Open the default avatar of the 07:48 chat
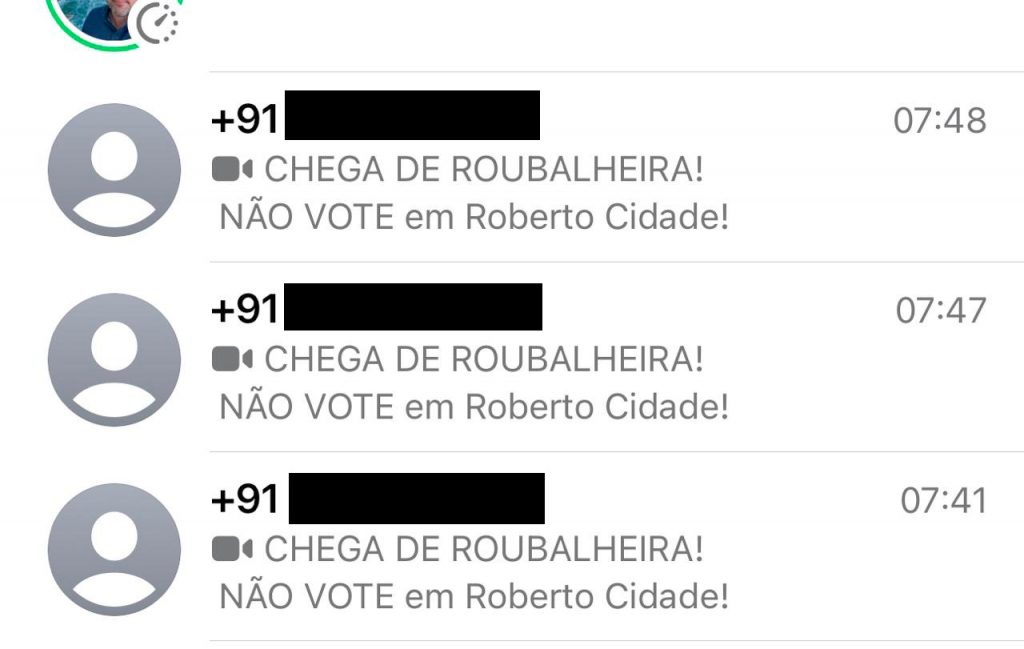This screenshot has height=649, width=1024. 114,170
